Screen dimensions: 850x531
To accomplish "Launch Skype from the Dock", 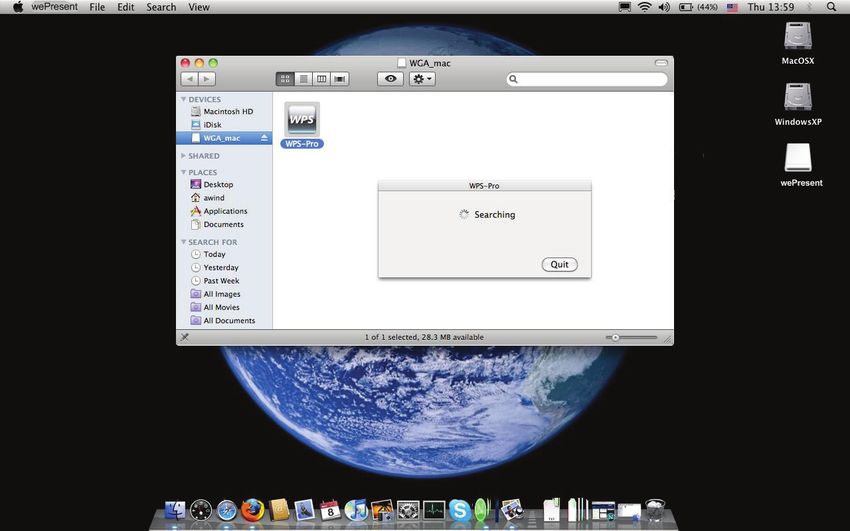I will 460,510.
